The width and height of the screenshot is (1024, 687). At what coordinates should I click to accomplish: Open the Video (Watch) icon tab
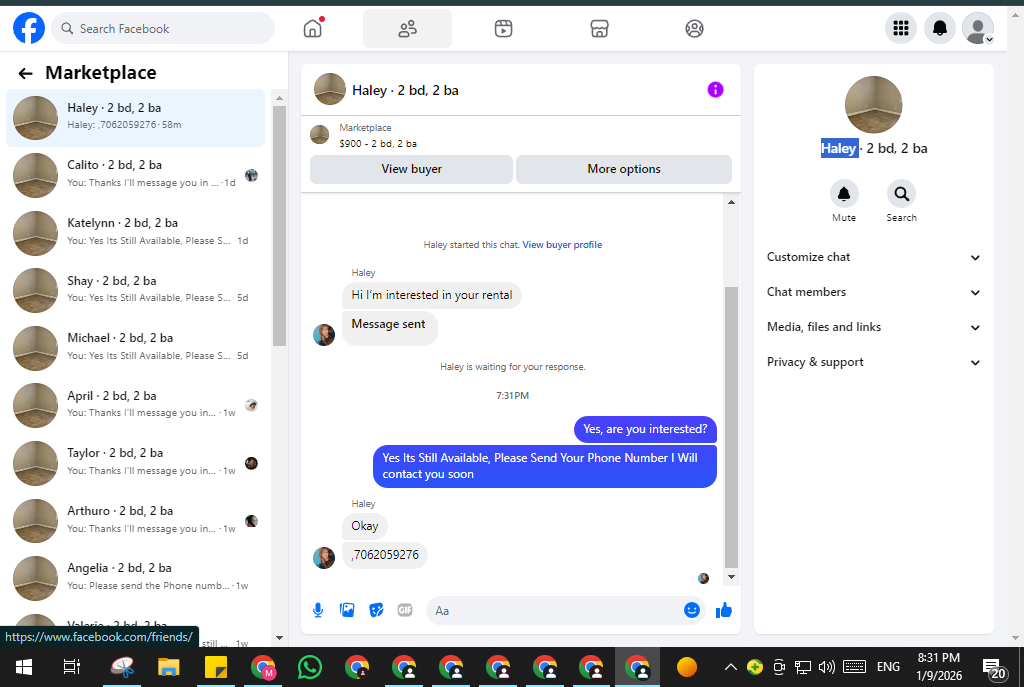503,29
